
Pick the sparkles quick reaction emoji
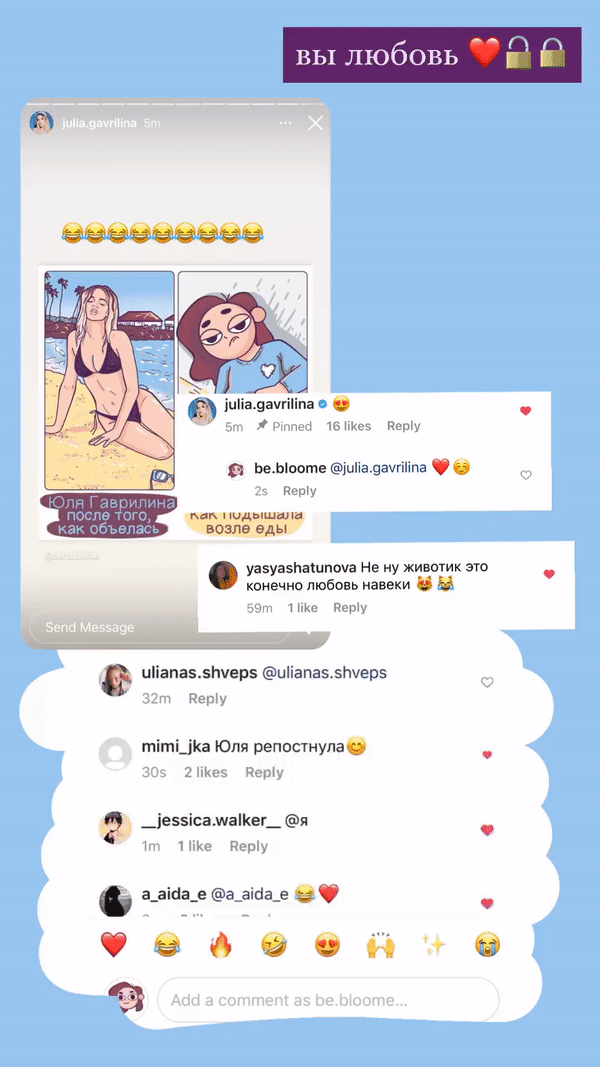pos(433,945)
